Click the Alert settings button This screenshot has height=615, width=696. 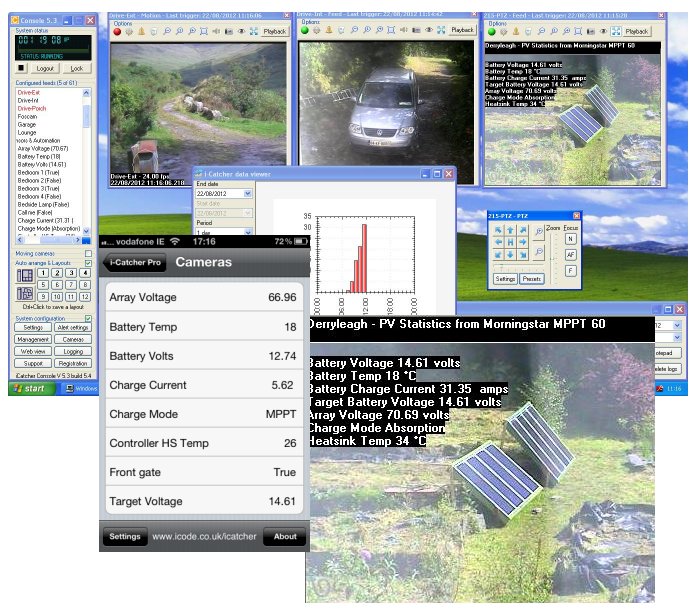point(72,327)
